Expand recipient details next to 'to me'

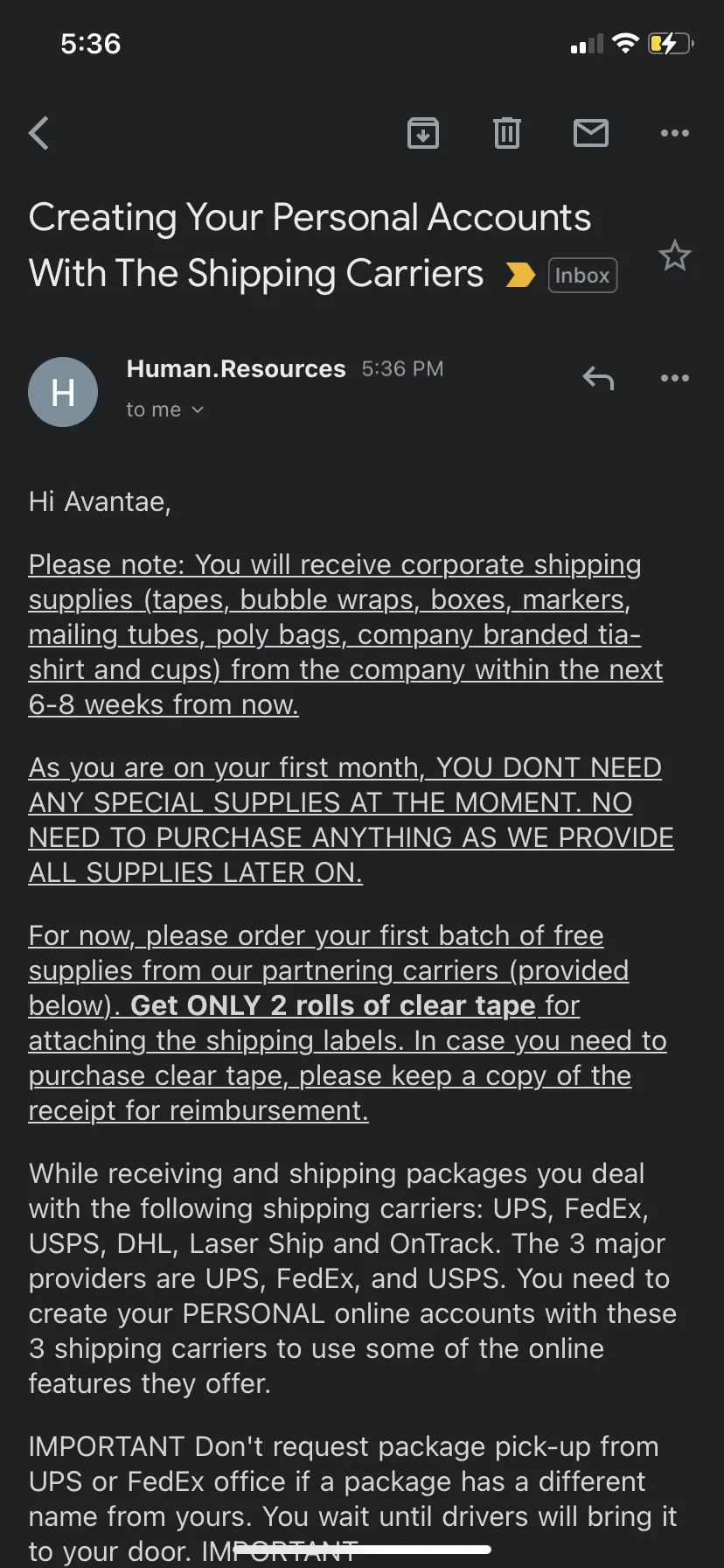[198, 409]
